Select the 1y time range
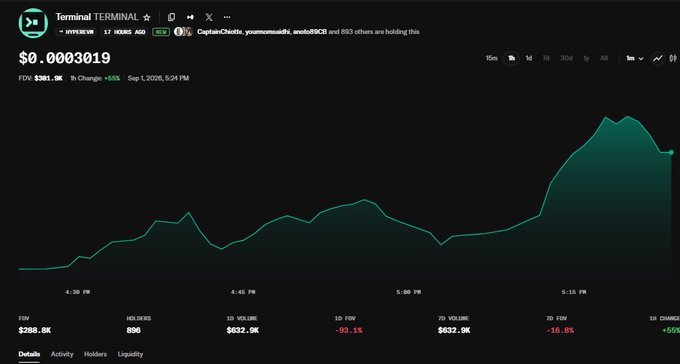Viewport: 680px width, 364px height. click(586, 58)
